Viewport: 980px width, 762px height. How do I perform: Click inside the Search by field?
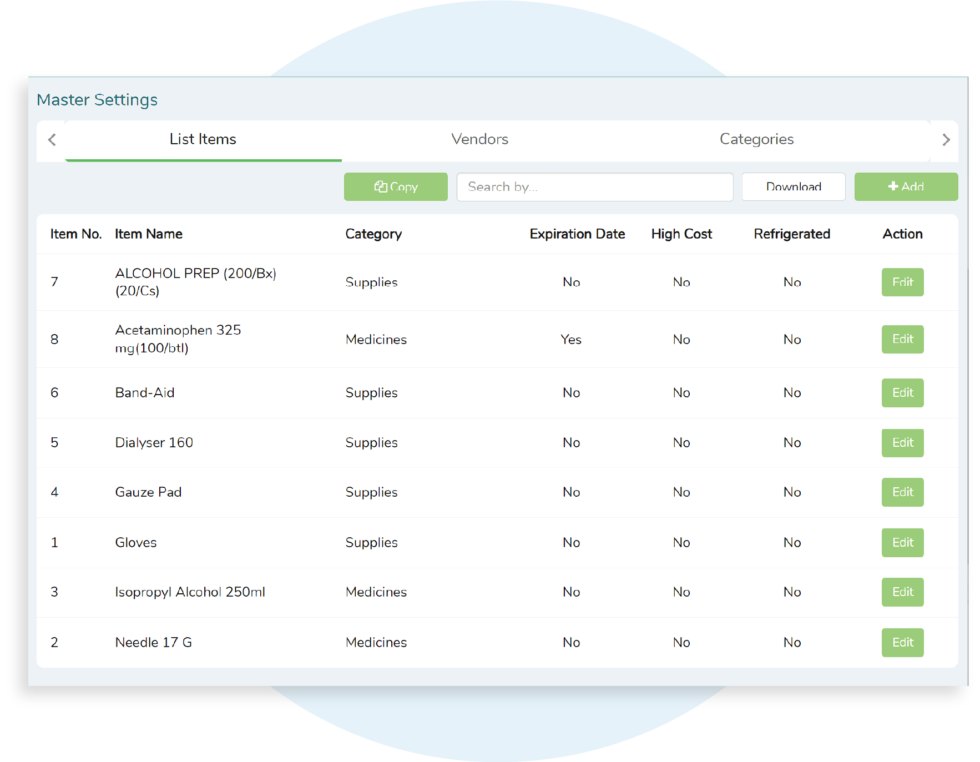(594, 186)
